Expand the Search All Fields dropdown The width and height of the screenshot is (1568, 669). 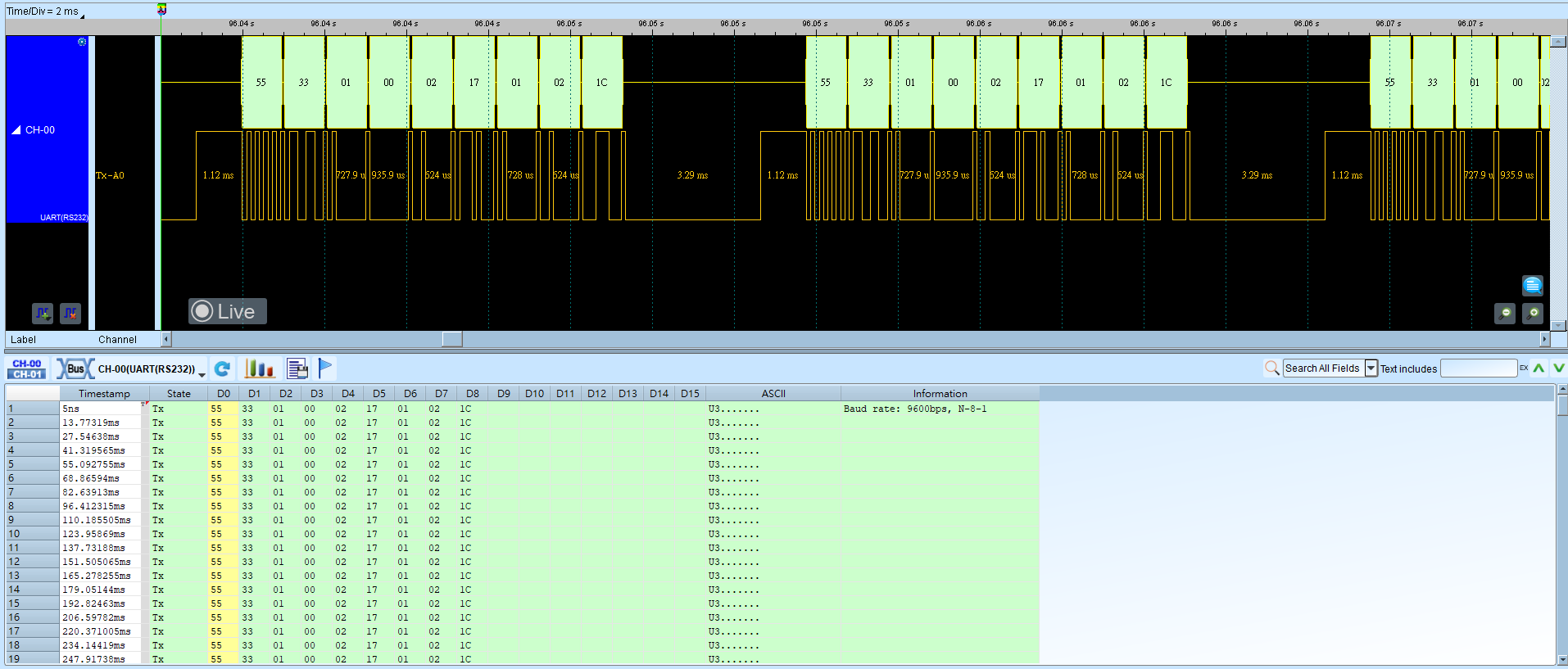(x=1371, y=368)
